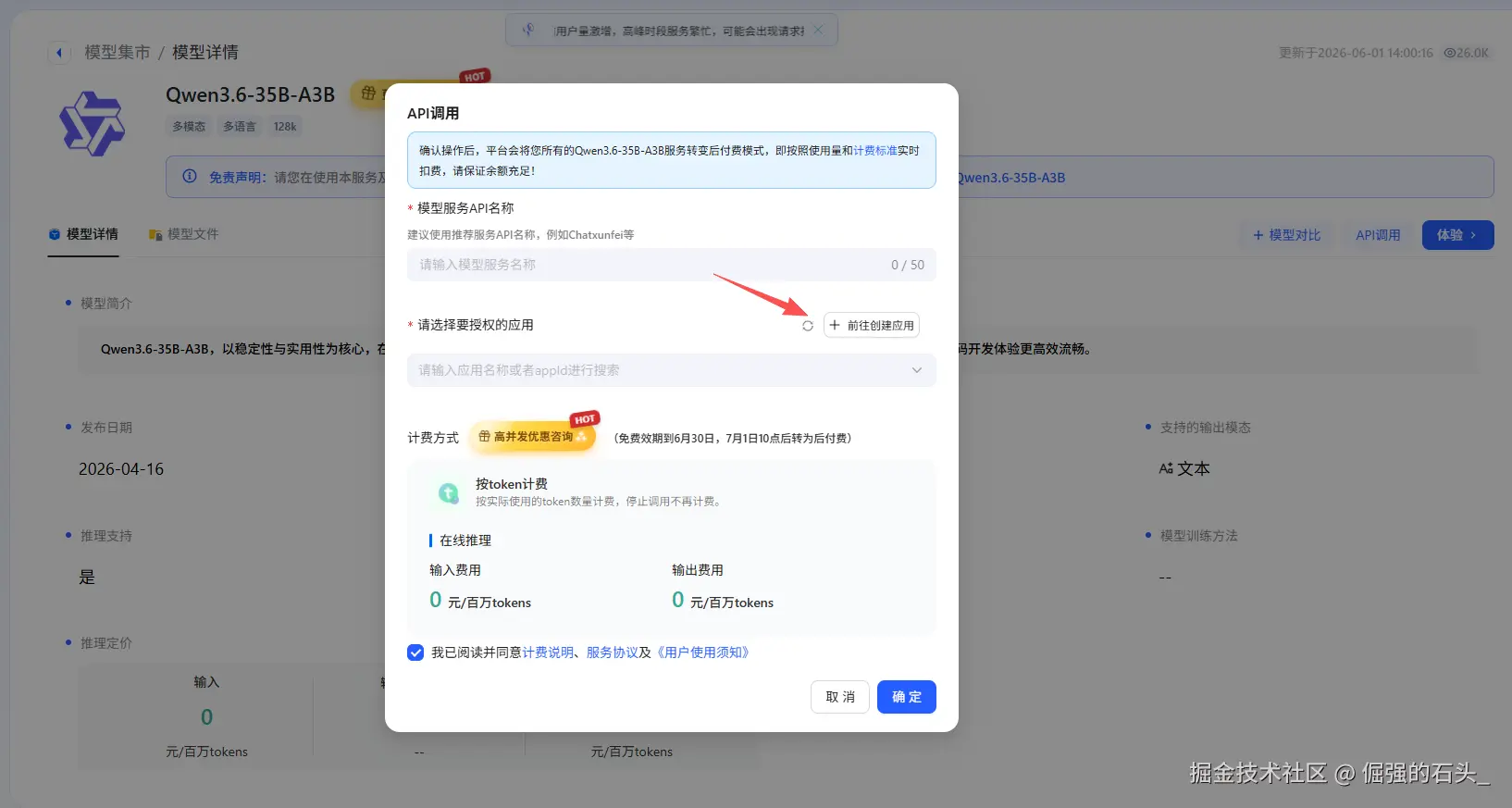Click the 128k tag
This screenshot has height=808, width=1512.
pyautogui.click(x=285, y=127)
